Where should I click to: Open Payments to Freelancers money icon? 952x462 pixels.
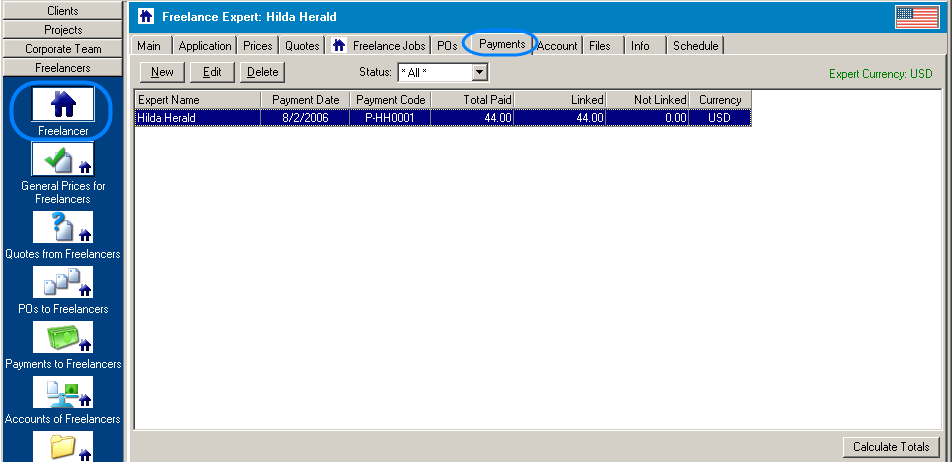click(63, 337)
